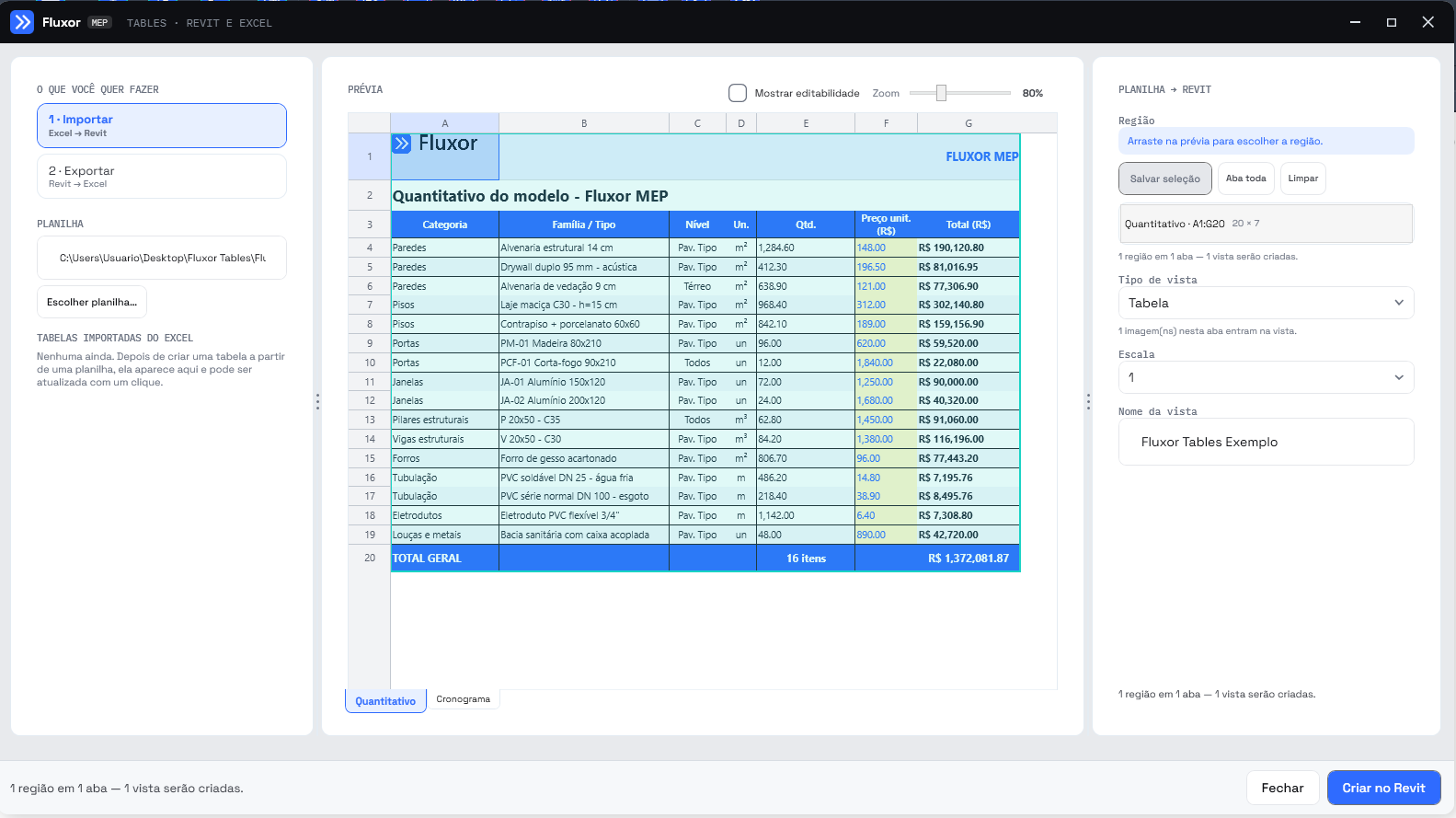Click the 'Eletroduto PVC flexível 3/4"' cell
The width and height of the screenshot is (1456, 818).
pos(584,515)
